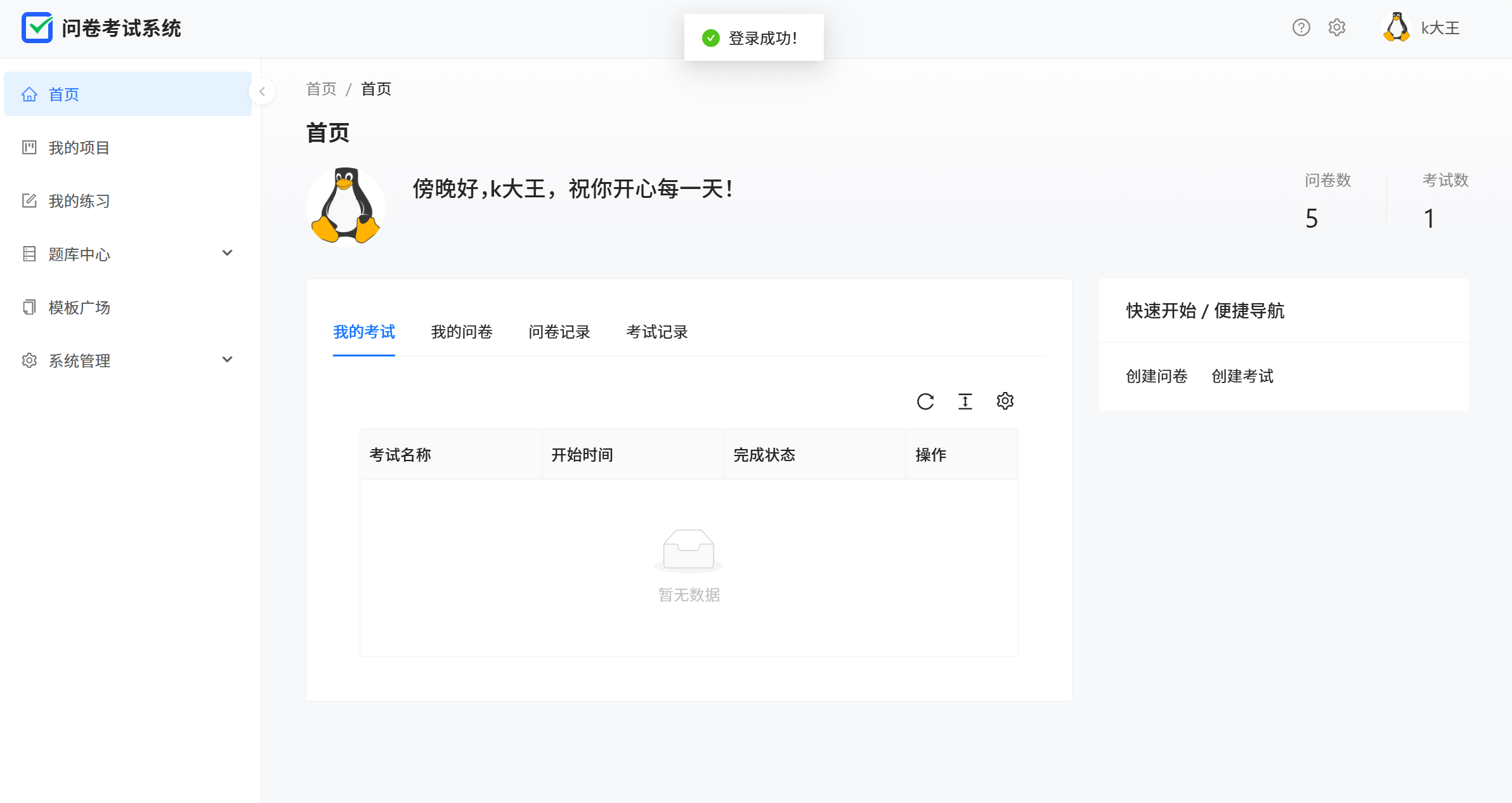Switch to the 我的问卷 tab
The image size is (1512, 803).
tap(461, 332)
